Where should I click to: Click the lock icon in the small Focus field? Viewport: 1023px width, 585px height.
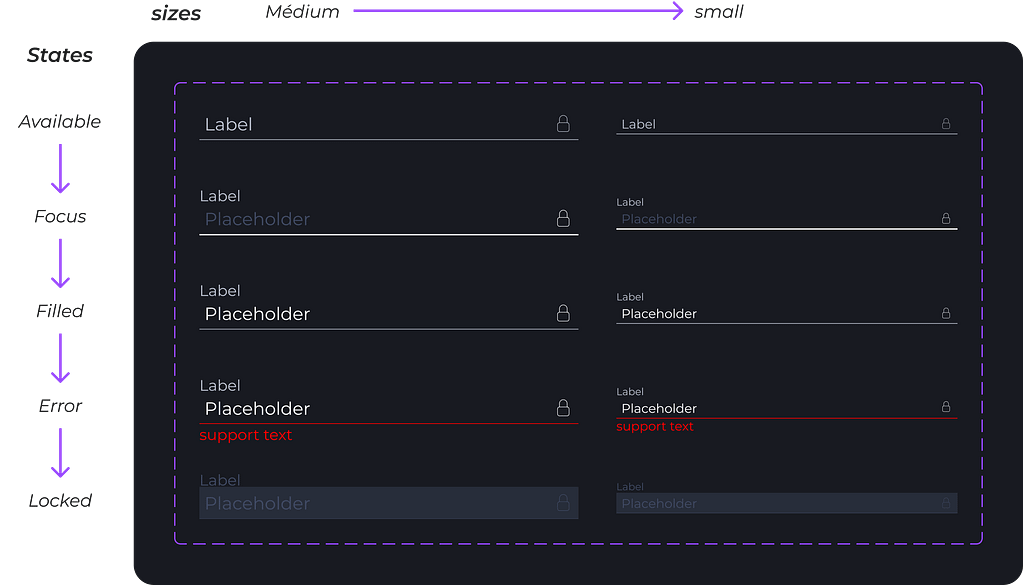coord(946,219)
